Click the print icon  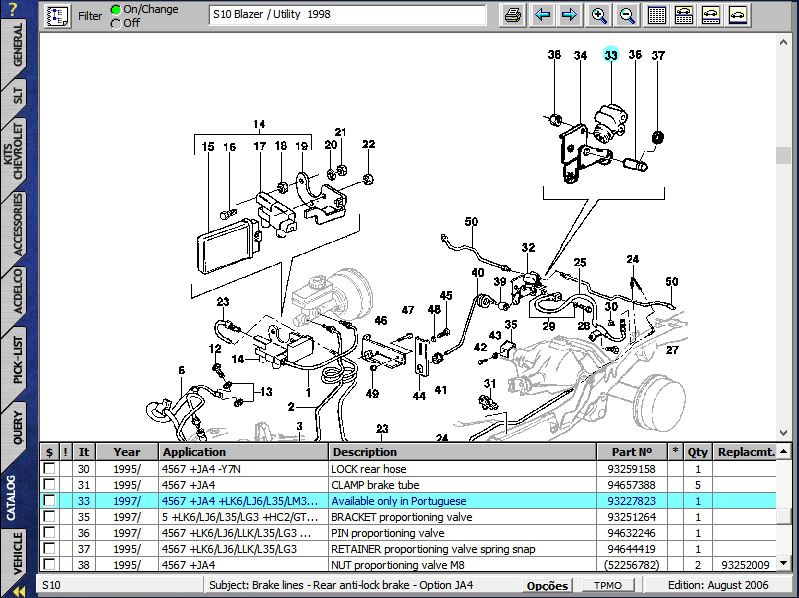click(513, 15)
